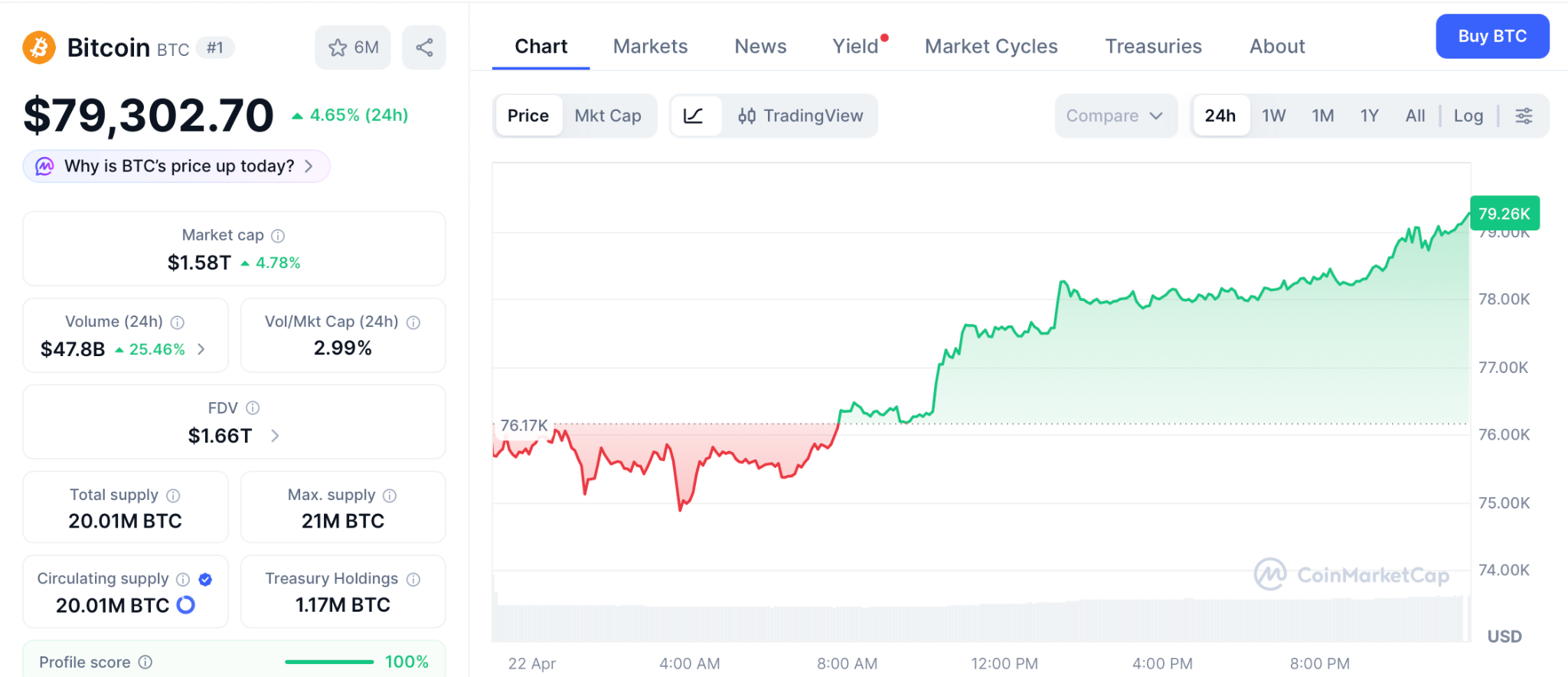Viewport: 1568px width, 677px height.
Task: Expand the FDV details chevron
Action: (x=276, y=436)
